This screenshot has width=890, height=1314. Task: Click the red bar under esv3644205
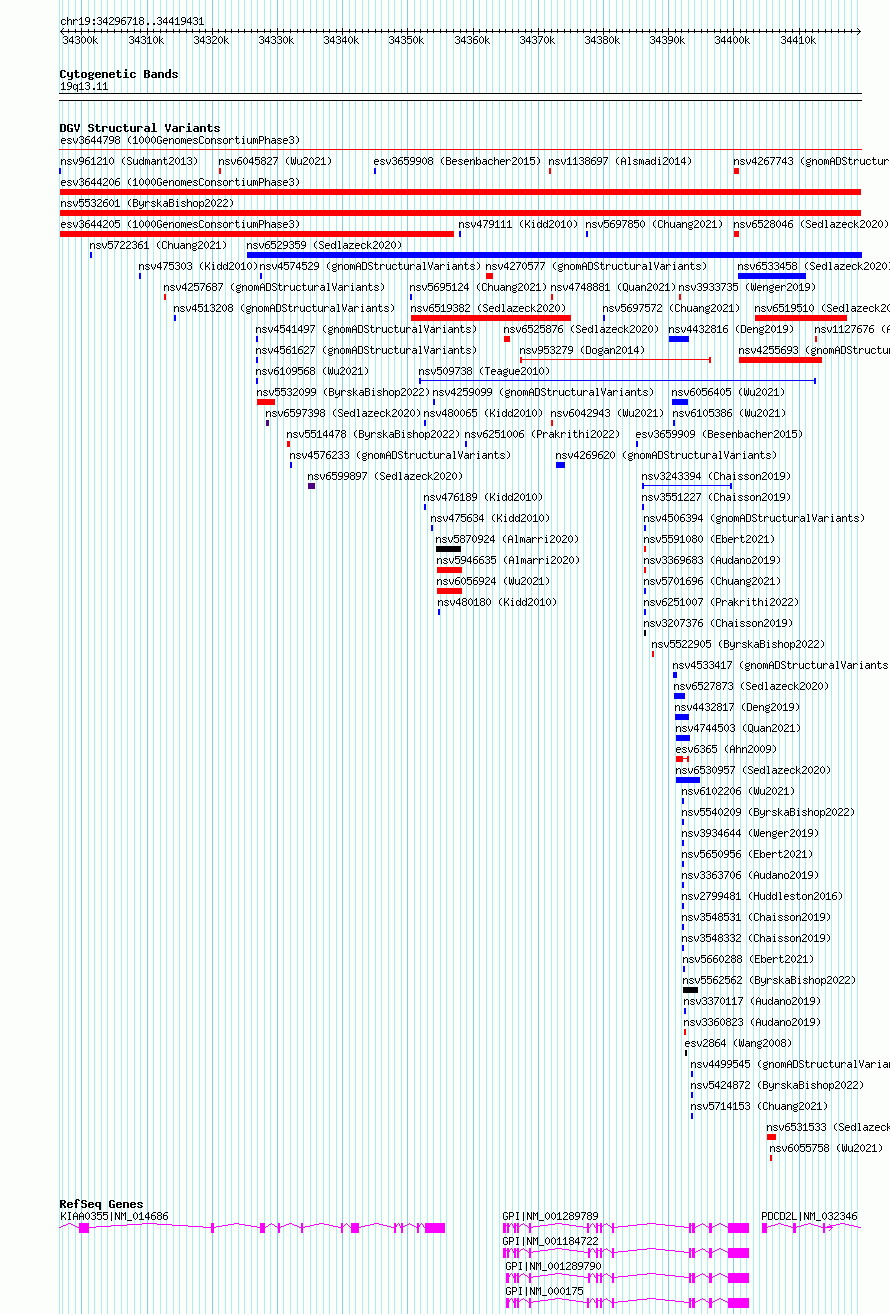[257, 234]
